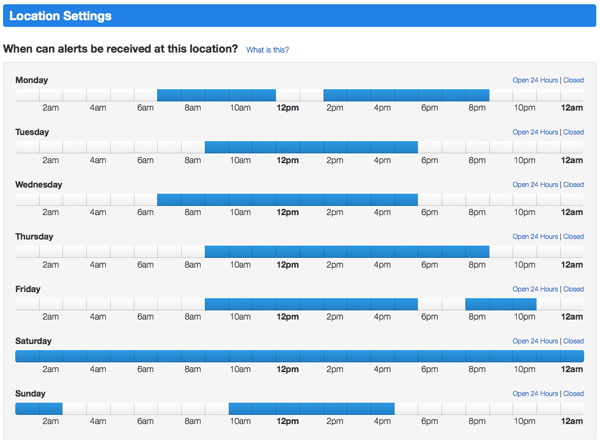Set Monday to Open 24 Hours

(535, 80)
